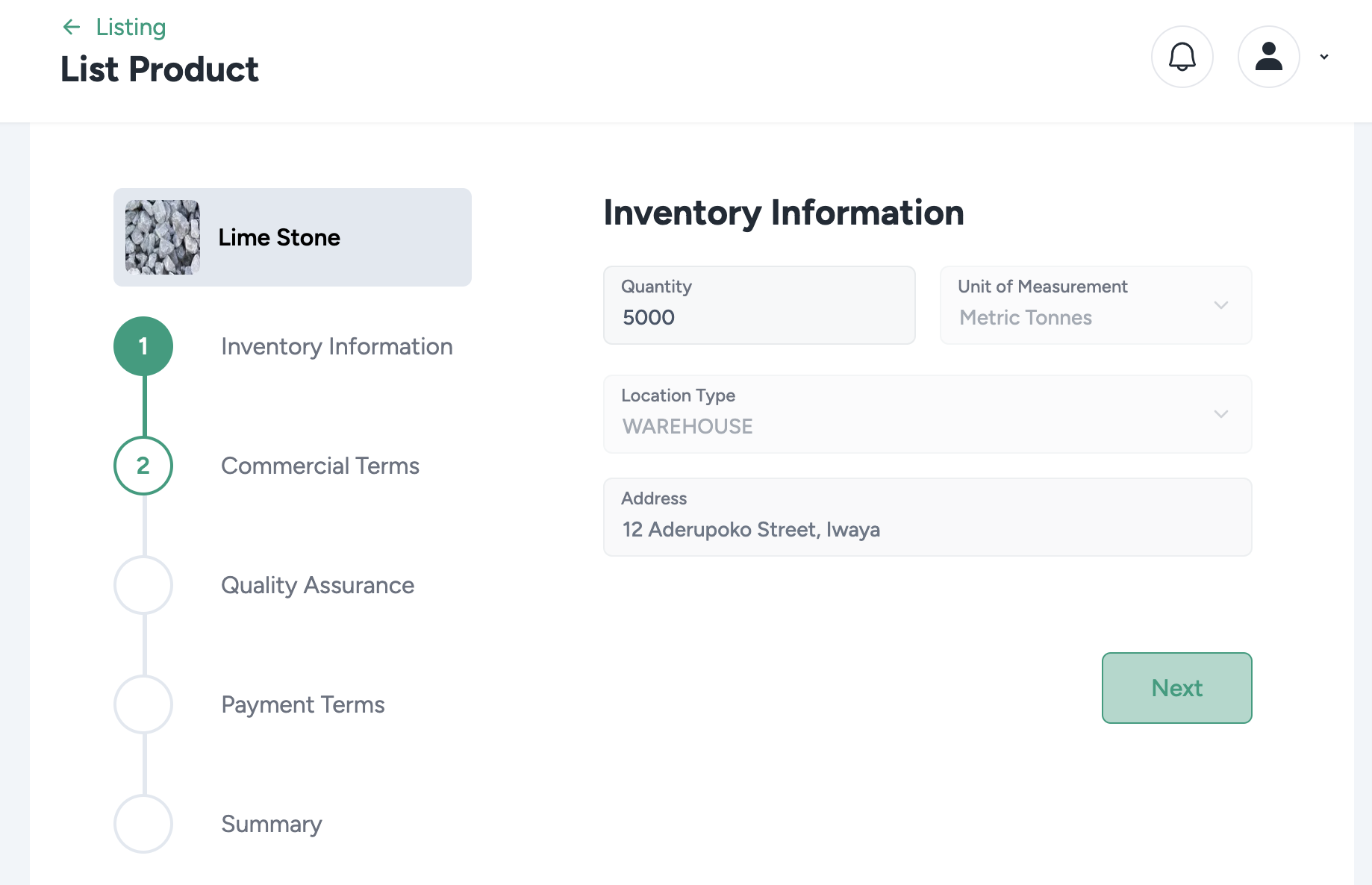This screenshot has height=885, width=1372.
Task: Click the Lime Stone product thumbnail
Action: click(163, 237)
